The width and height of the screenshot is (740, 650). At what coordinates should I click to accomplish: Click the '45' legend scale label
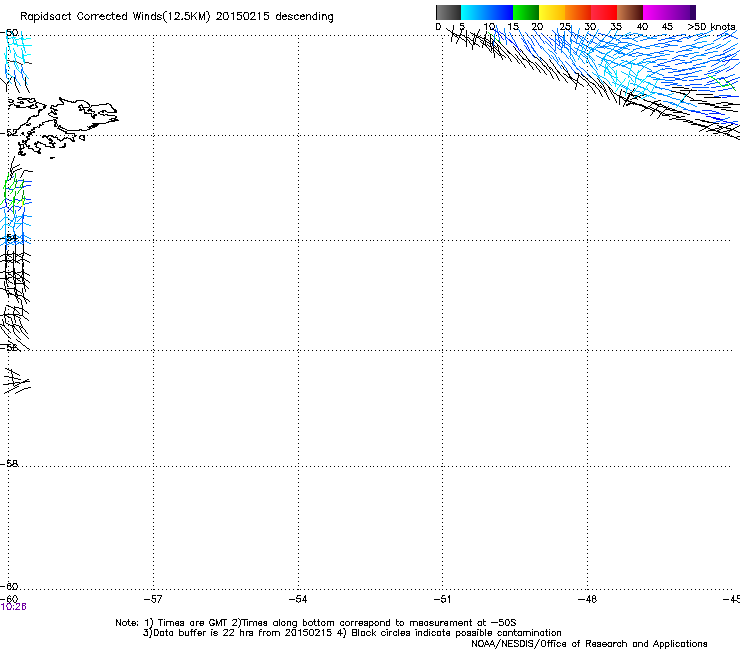pyautogui.click(x=667, y=27)
